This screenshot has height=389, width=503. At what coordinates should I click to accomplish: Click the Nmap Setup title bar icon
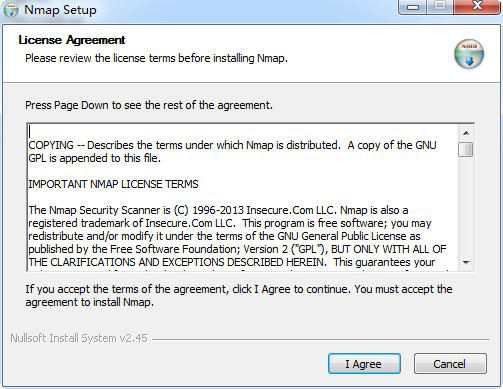(x=11, y=10)
